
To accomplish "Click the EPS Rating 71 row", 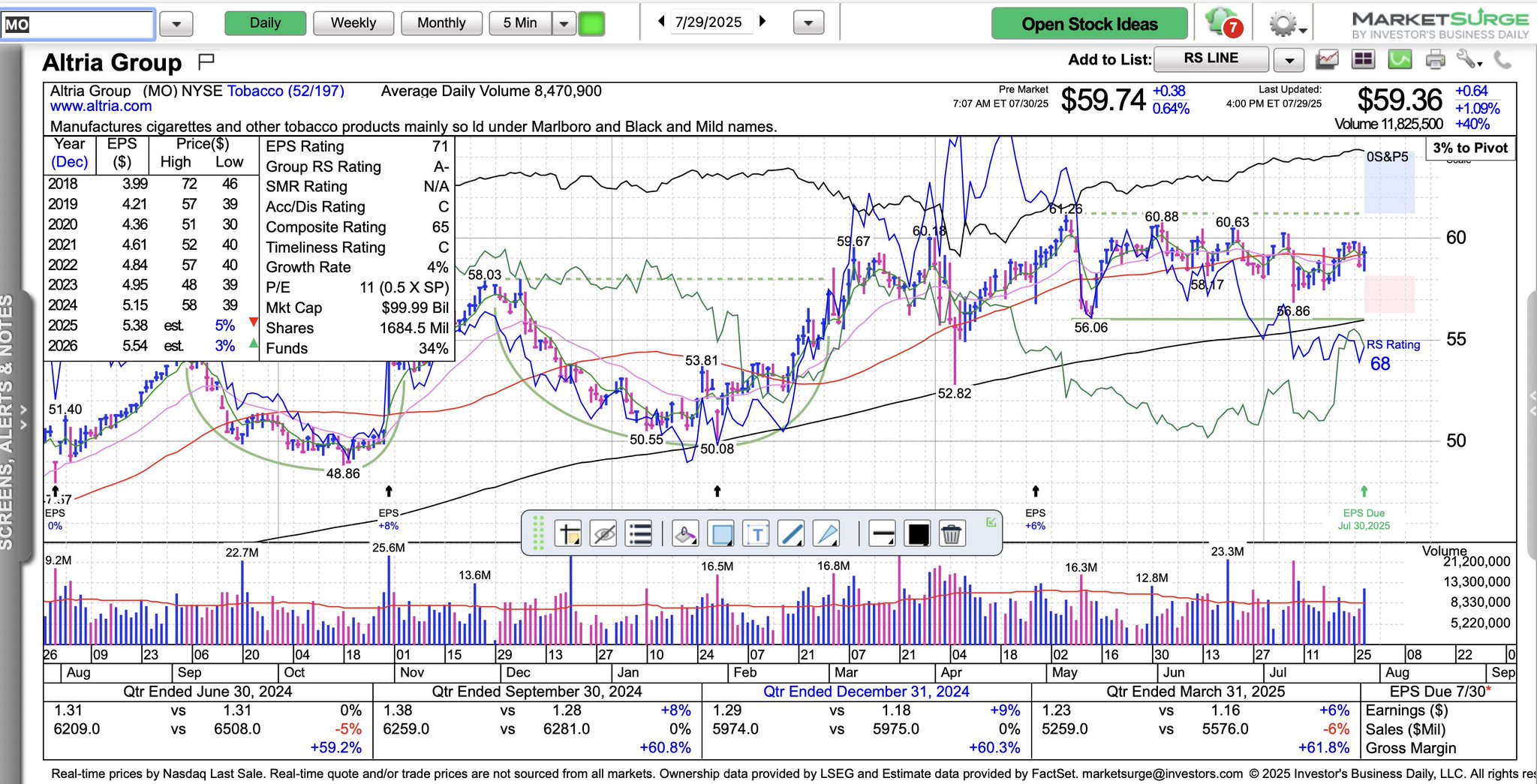I will (357, 146).
